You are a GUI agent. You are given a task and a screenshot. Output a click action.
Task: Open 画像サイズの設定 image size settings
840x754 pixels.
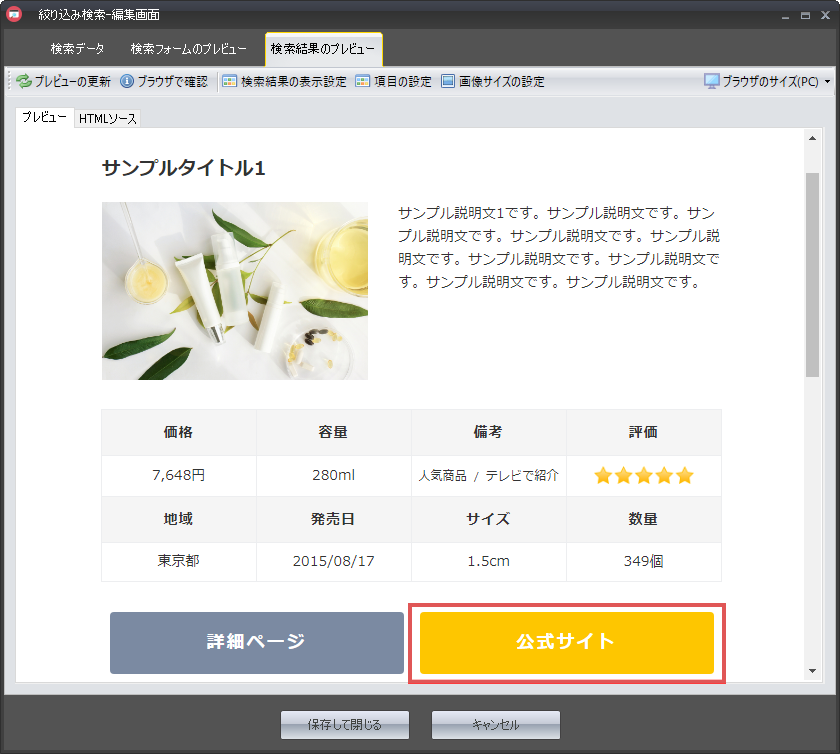(493, 82)
